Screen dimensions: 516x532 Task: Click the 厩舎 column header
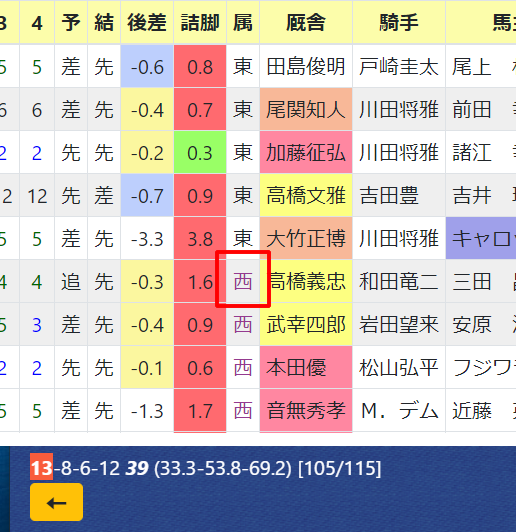pos(306,22)
